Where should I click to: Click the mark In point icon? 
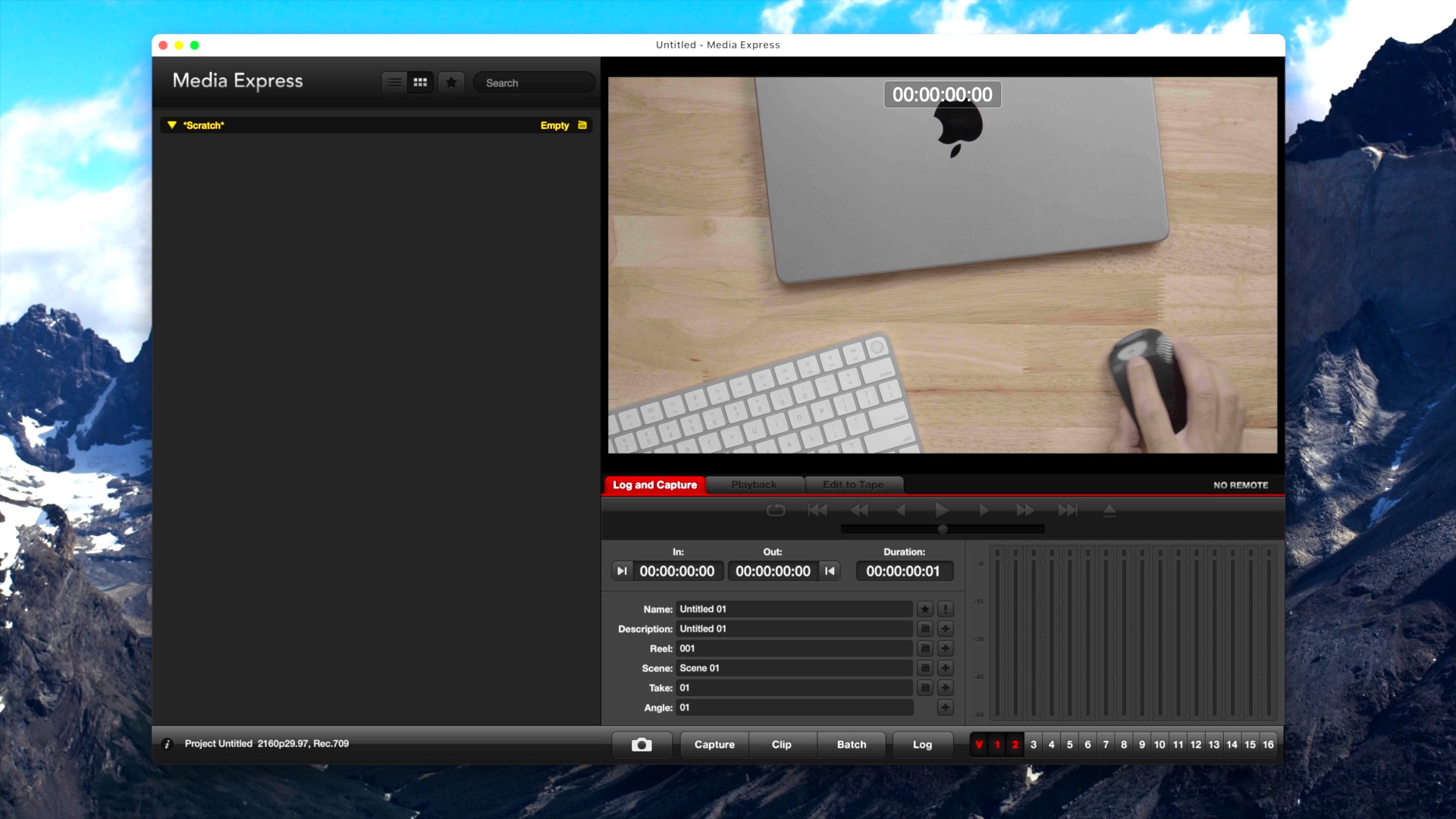pos(622,571)
